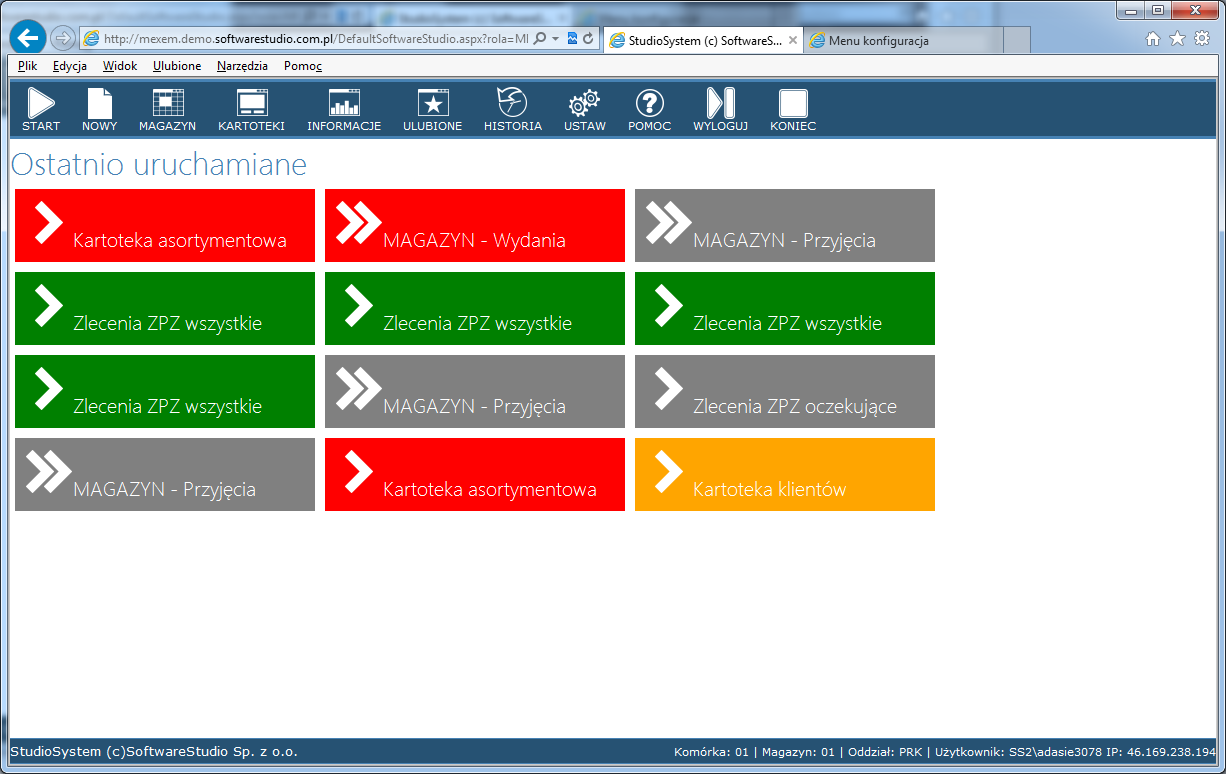This screenshot has height=774, width=1226.
Task: Open MAGAZYN - Przyjęcia tile beside Zlecenia ZPZ oczekujące
Action: pos(475,391)
